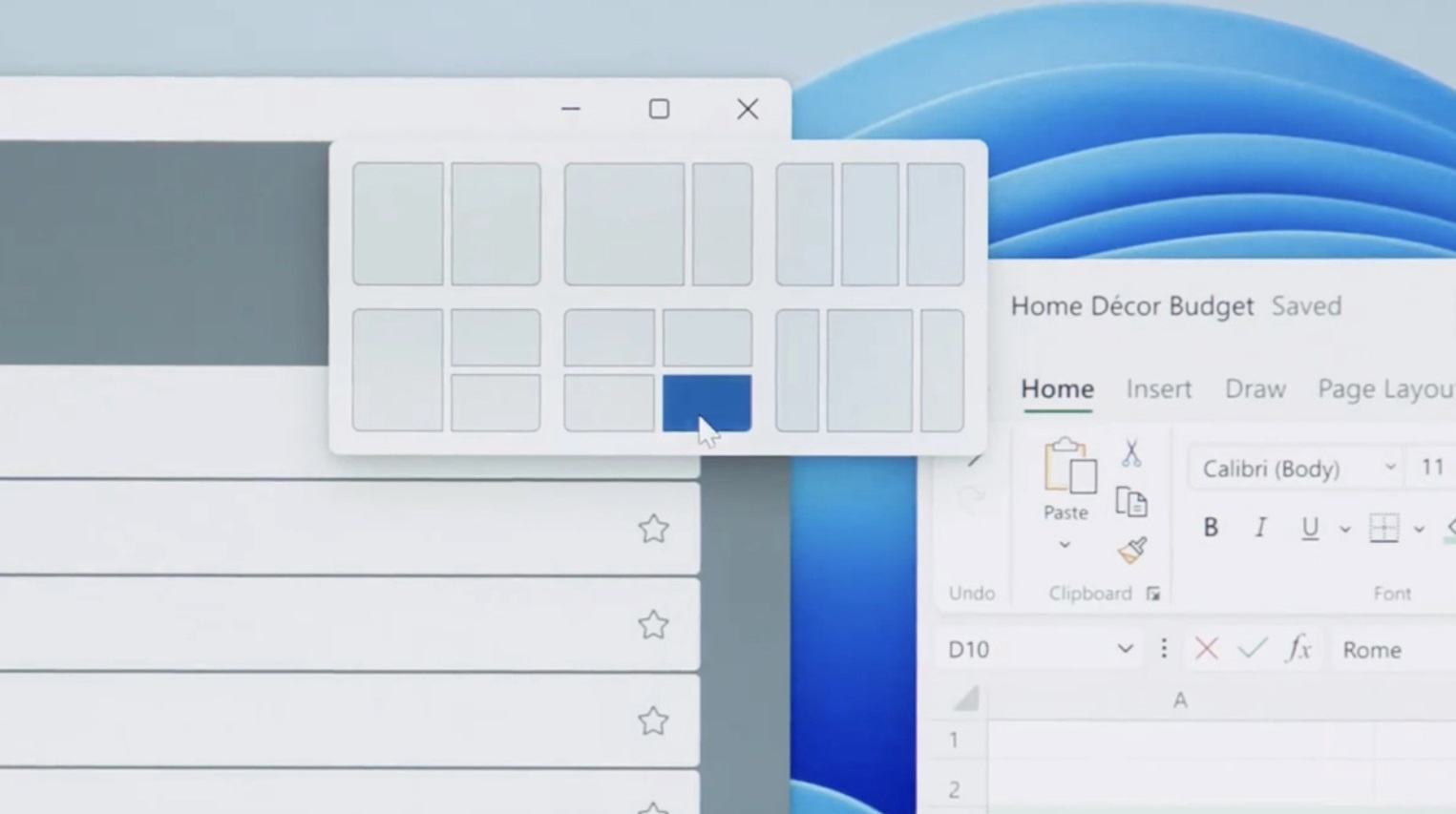Open the Clipboard group dialog launcher
This screenshot has height=814, width=1456.
point(1153,594)
